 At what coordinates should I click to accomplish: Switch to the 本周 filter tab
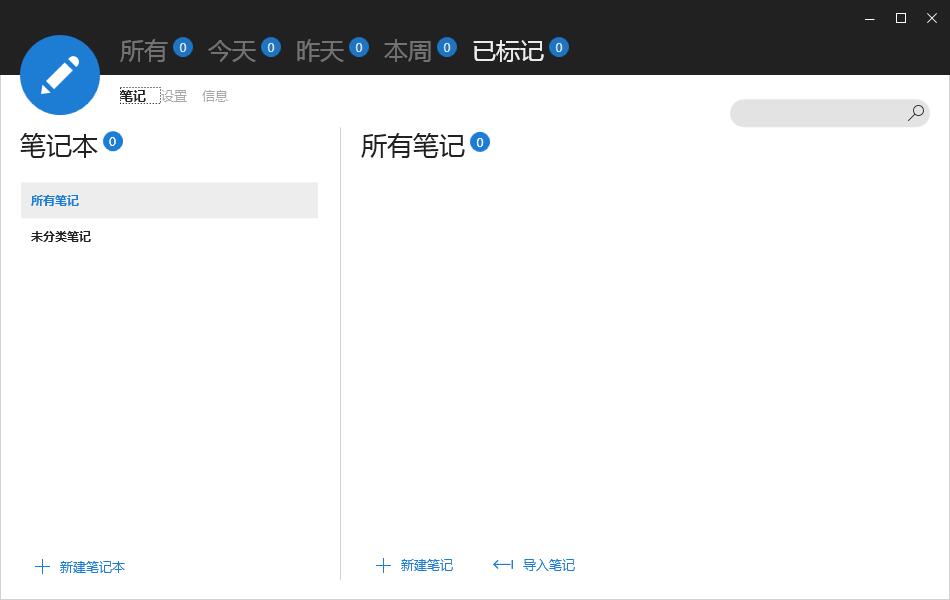pos(407,51)
